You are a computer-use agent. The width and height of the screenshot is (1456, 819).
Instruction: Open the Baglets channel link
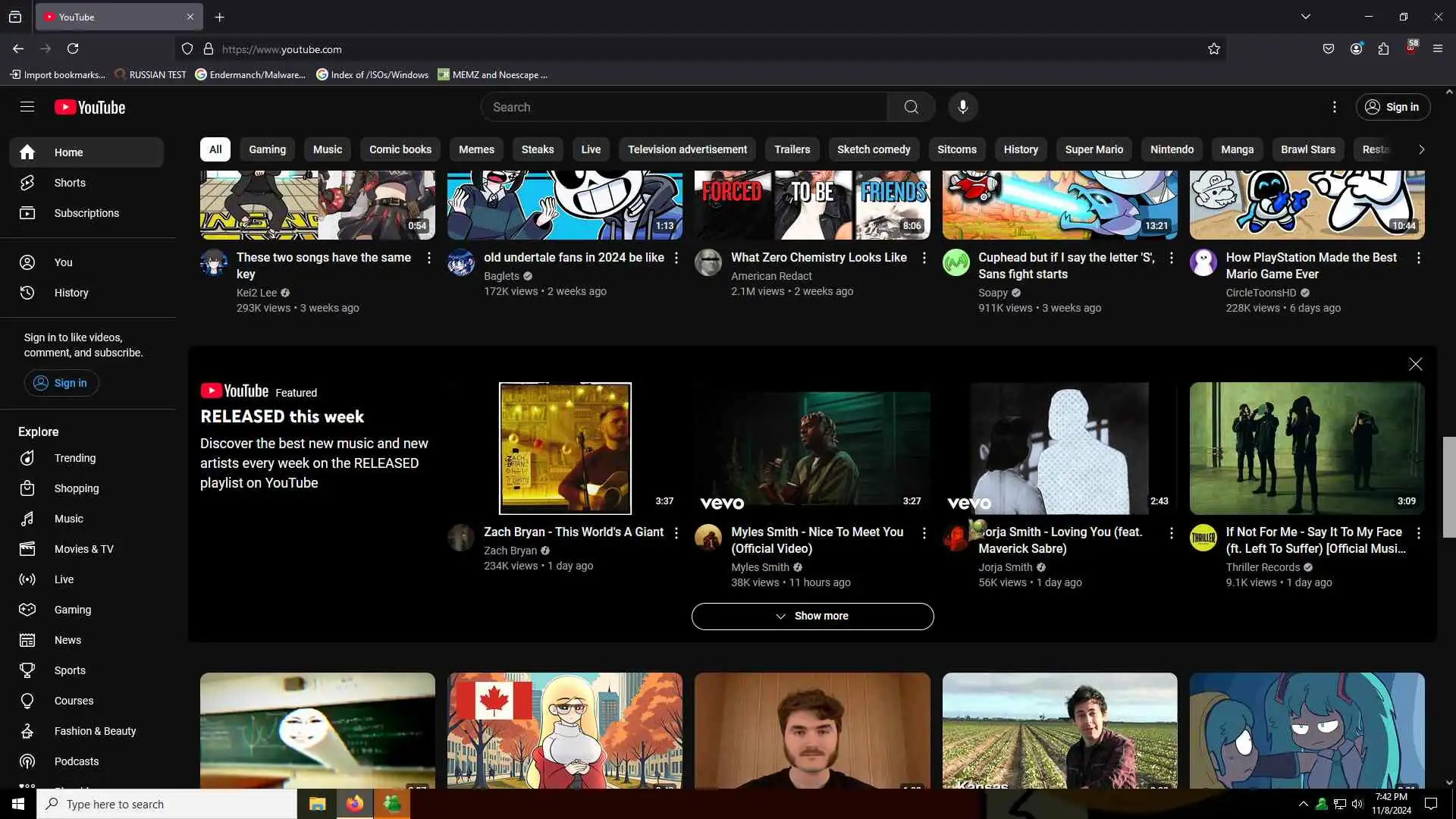501,276
